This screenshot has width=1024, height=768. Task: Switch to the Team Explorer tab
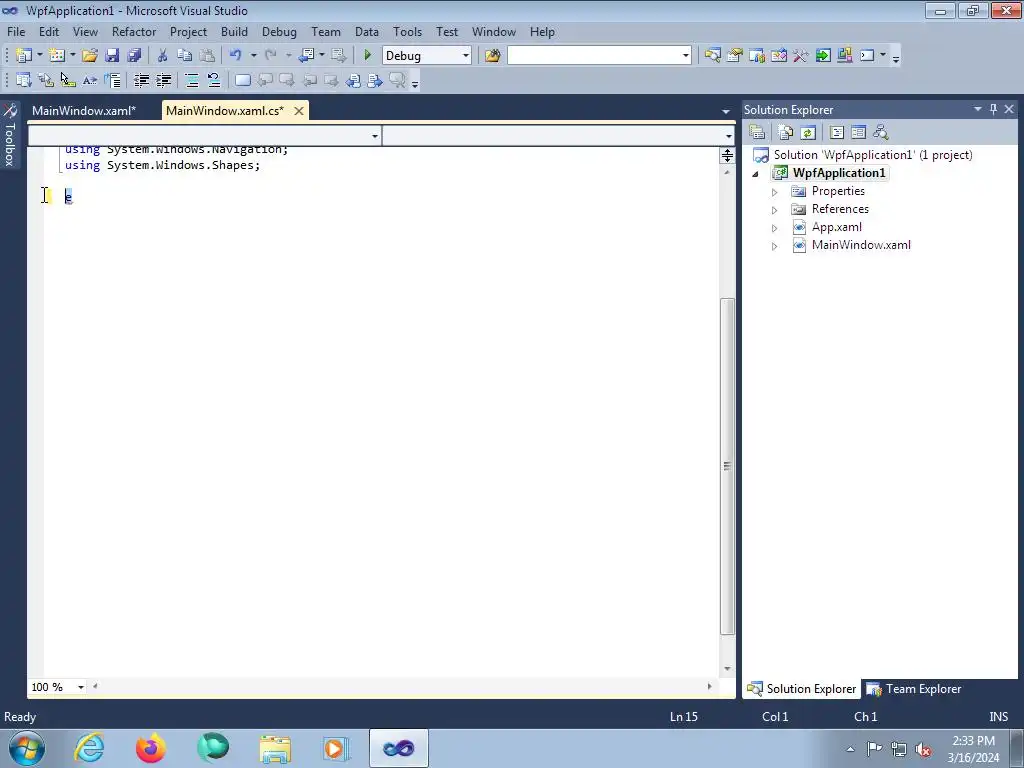[914, 689]
